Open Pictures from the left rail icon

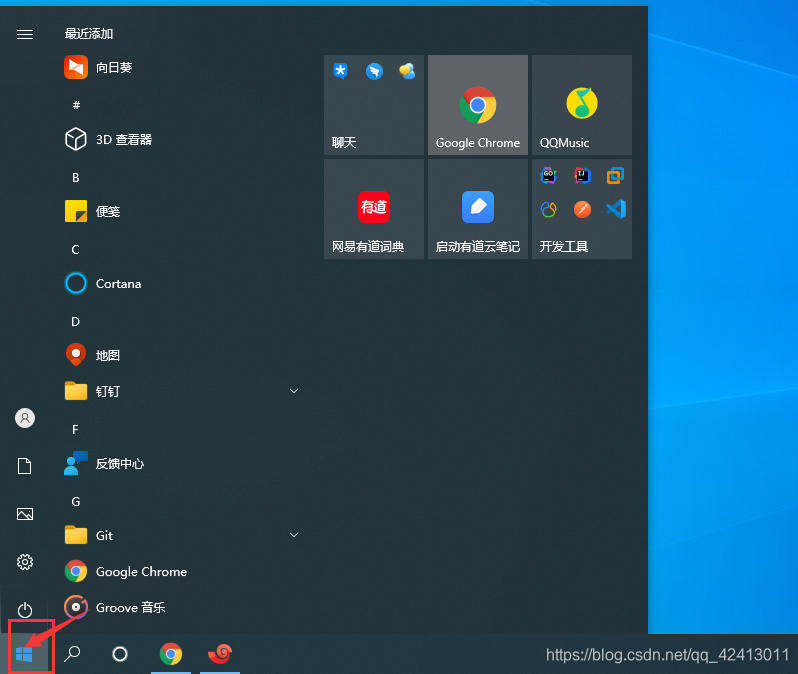(24, 514)
